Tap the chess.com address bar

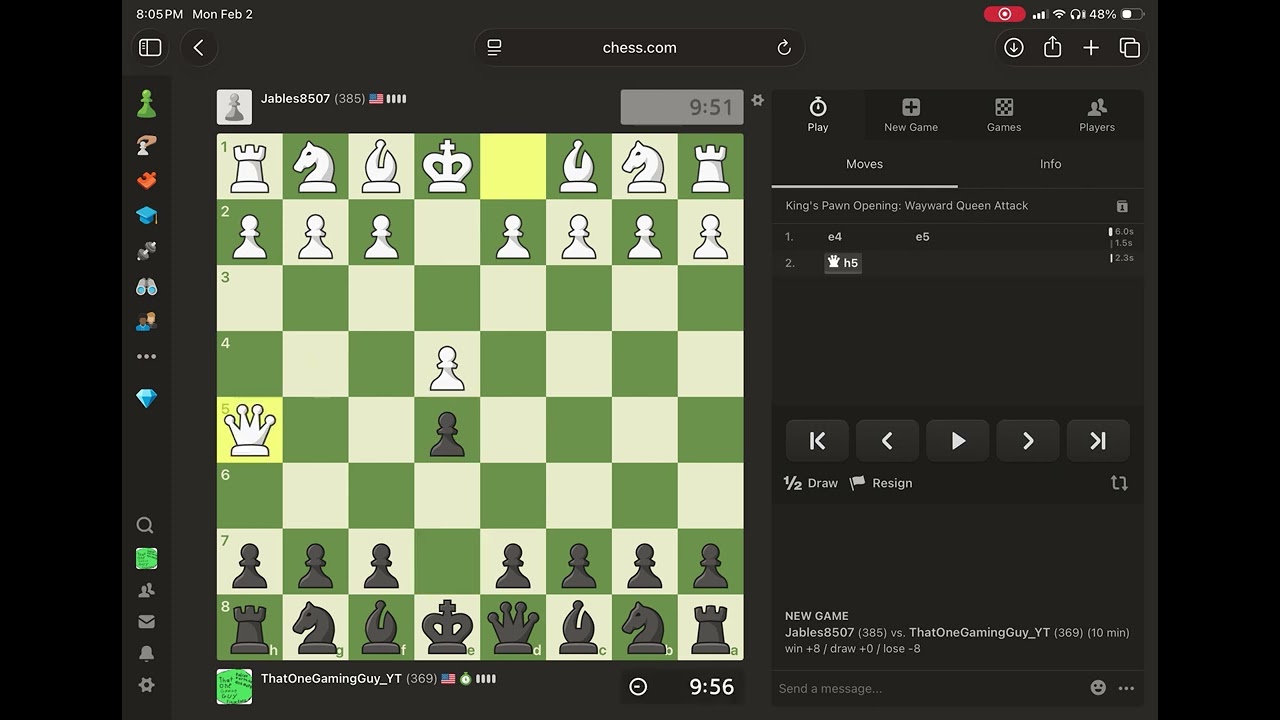click(x=639, y=47)
